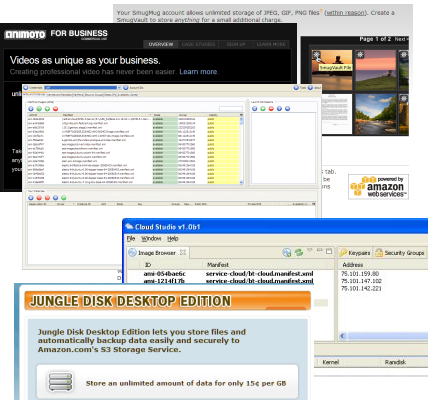Close the Image Browser tab
Viewport: 428px width, 400px height.
[x=183, y=252]
